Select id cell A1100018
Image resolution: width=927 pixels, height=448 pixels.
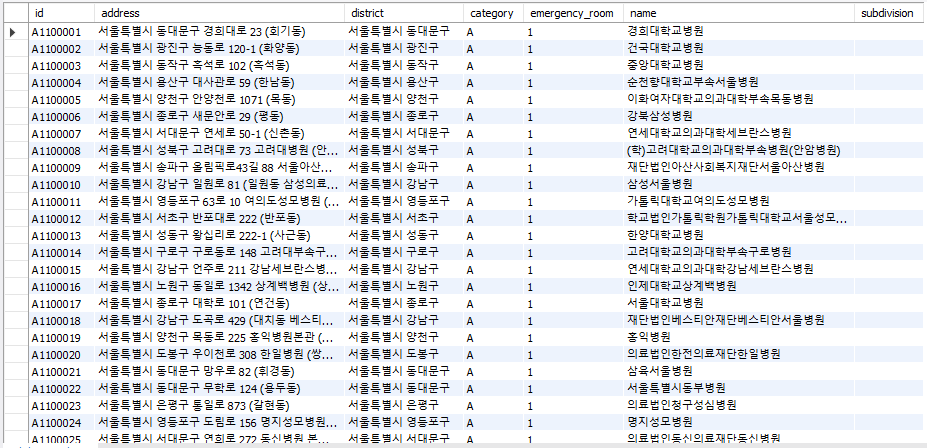pyautogui.click(x=60, y=321)
